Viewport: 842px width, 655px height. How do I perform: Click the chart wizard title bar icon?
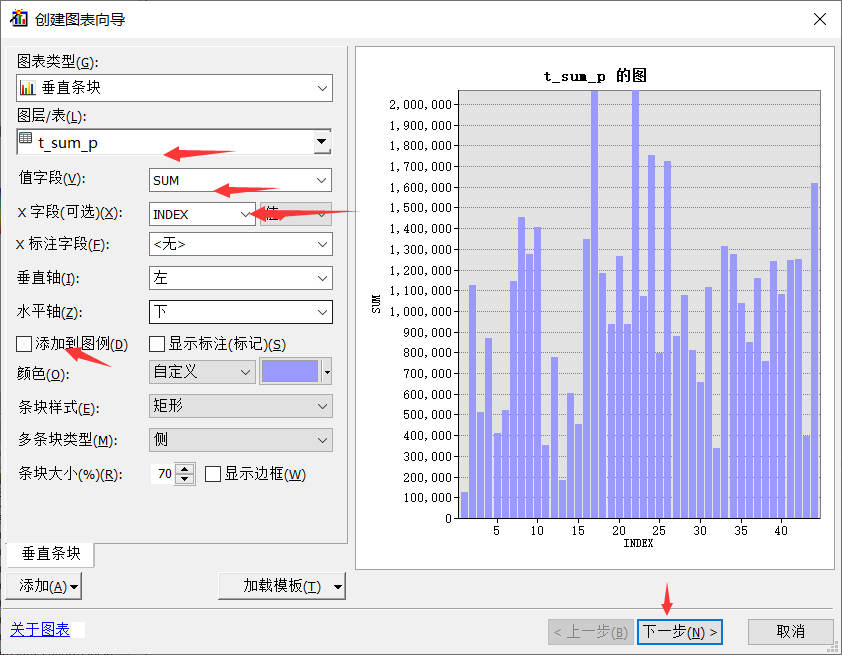click(x=19, y=19)
